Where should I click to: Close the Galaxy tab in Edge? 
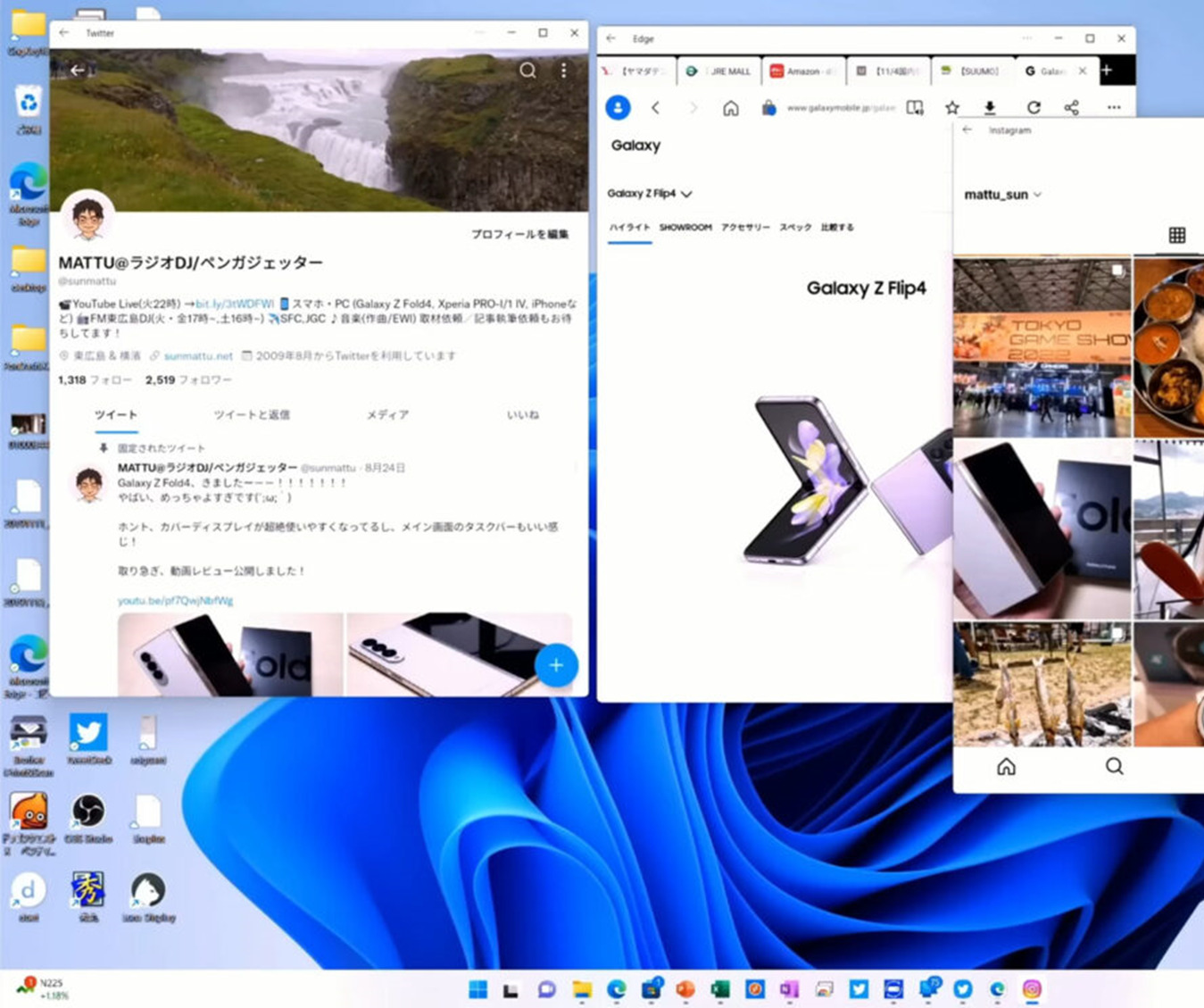[1083, 71]
